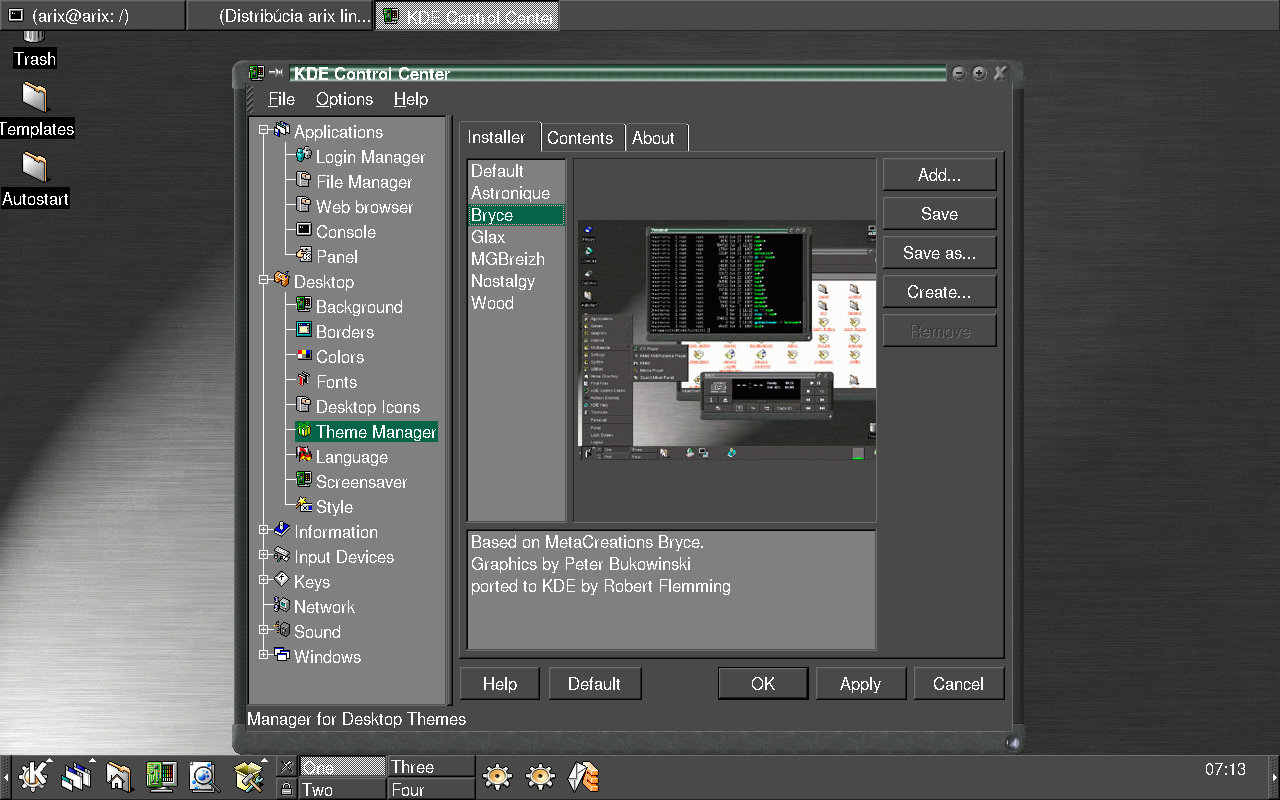Select the Colors module icon
The width and height of the screenshot is (1280, 800).
click(304, 356)
